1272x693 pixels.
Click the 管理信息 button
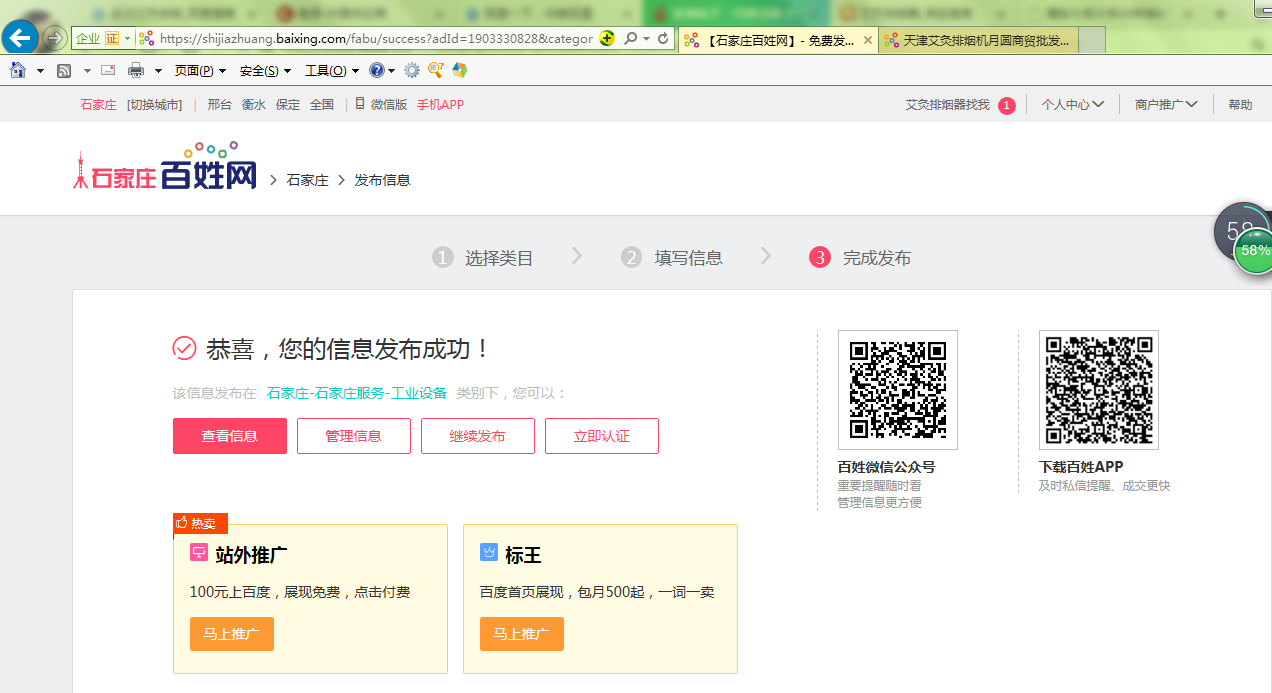point(354,436)
